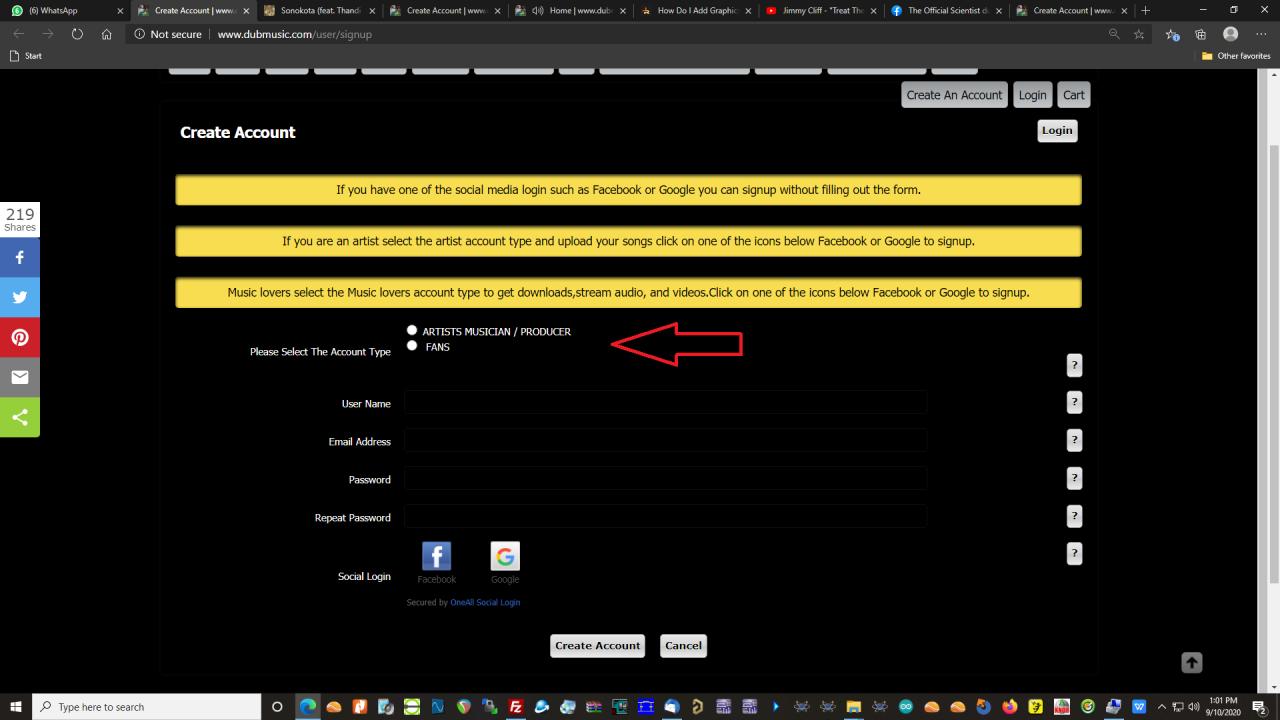Click the Create An Account navigation button
This screenshot has width=1280, height=720.
(954, 95)
